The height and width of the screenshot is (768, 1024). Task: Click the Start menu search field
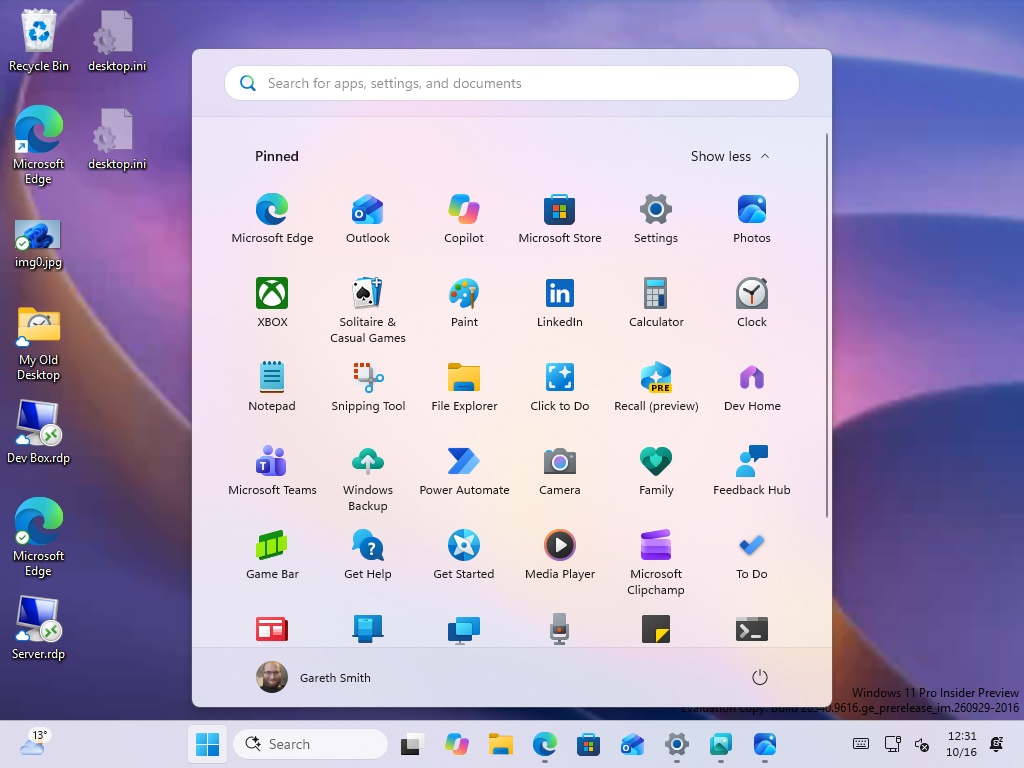(512, 83)
